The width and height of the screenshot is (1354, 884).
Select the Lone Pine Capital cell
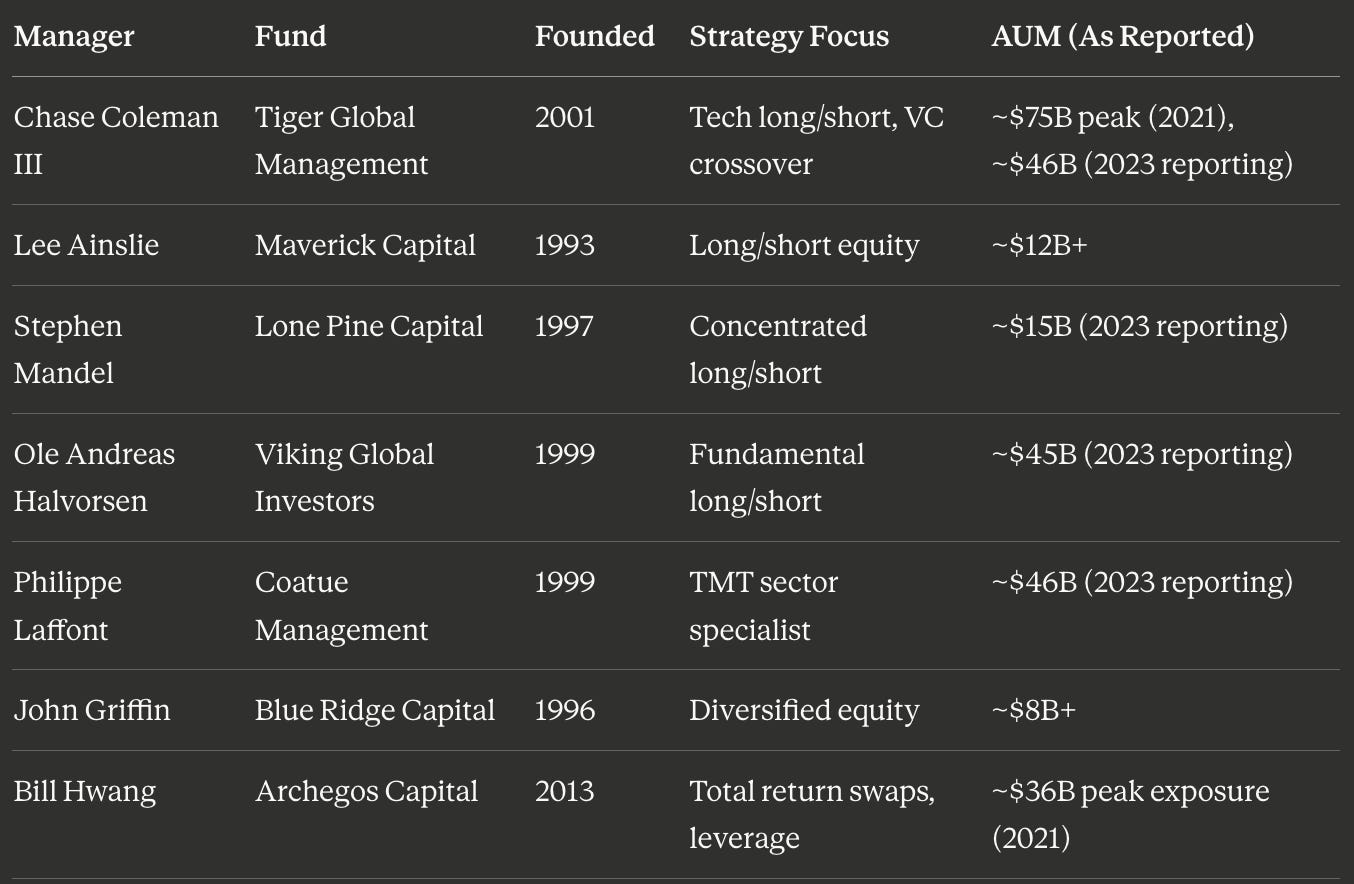369,326
